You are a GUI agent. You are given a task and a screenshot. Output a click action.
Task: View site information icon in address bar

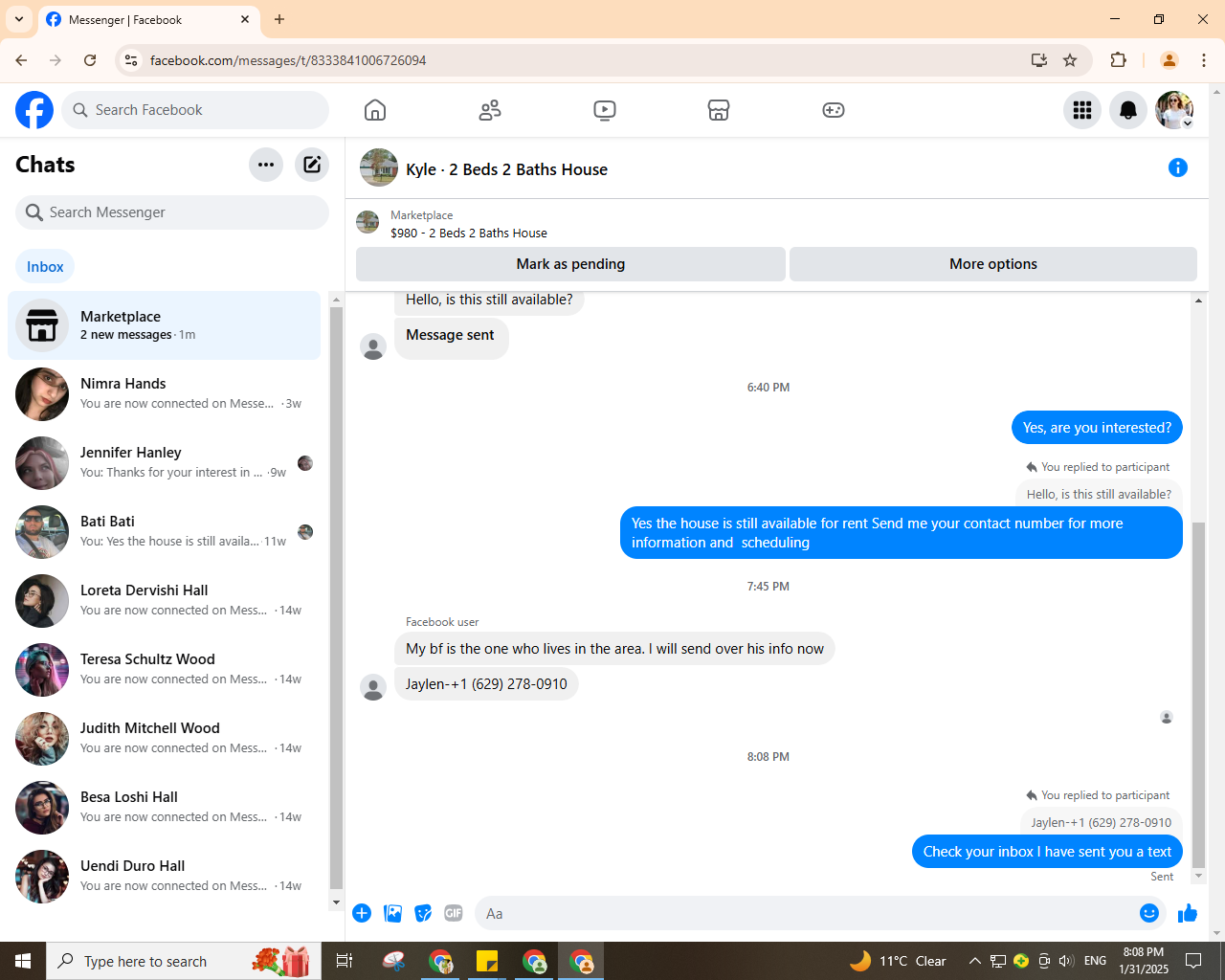(131, 60)
